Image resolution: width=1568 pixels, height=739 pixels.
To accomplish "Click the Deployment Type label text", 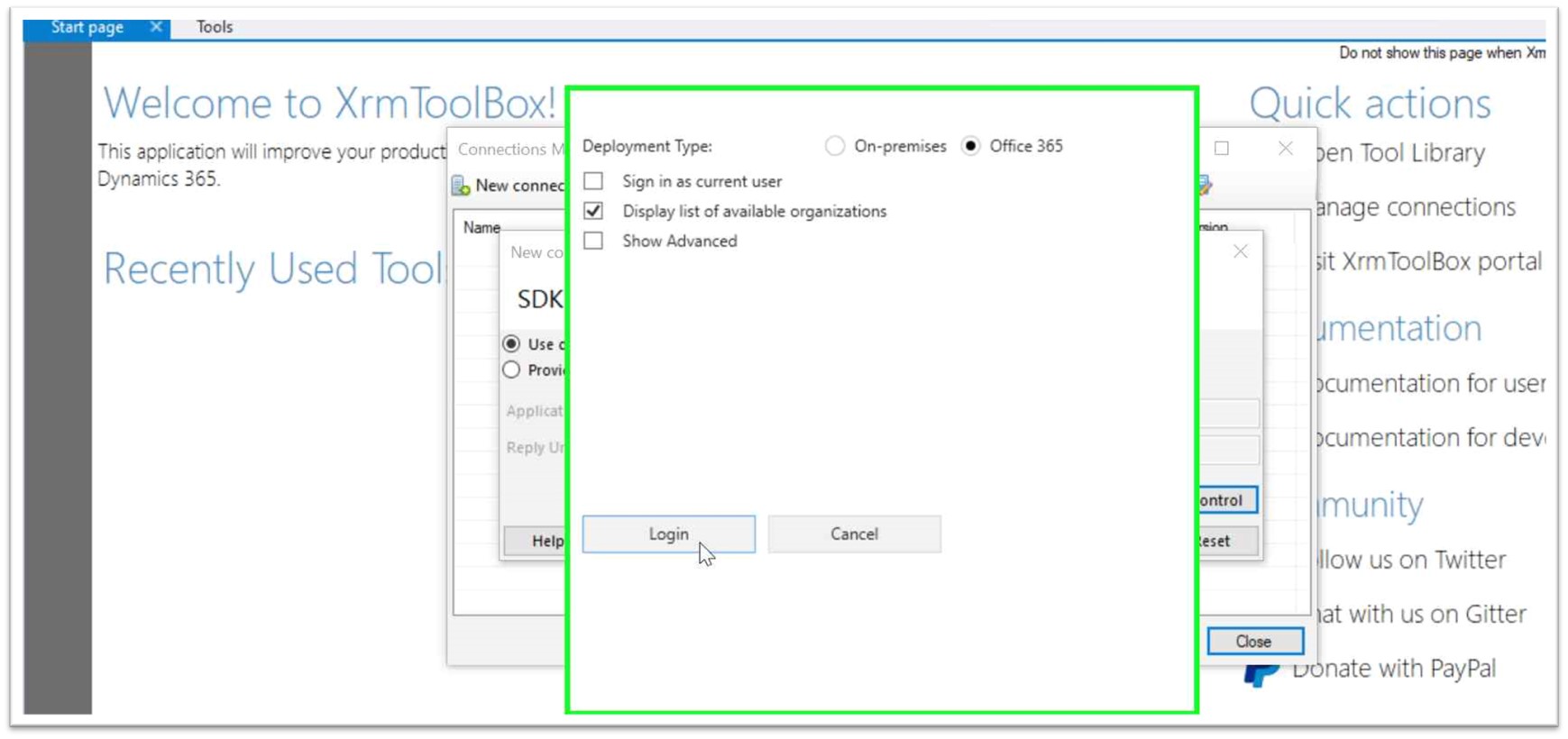I will (647, 146).
